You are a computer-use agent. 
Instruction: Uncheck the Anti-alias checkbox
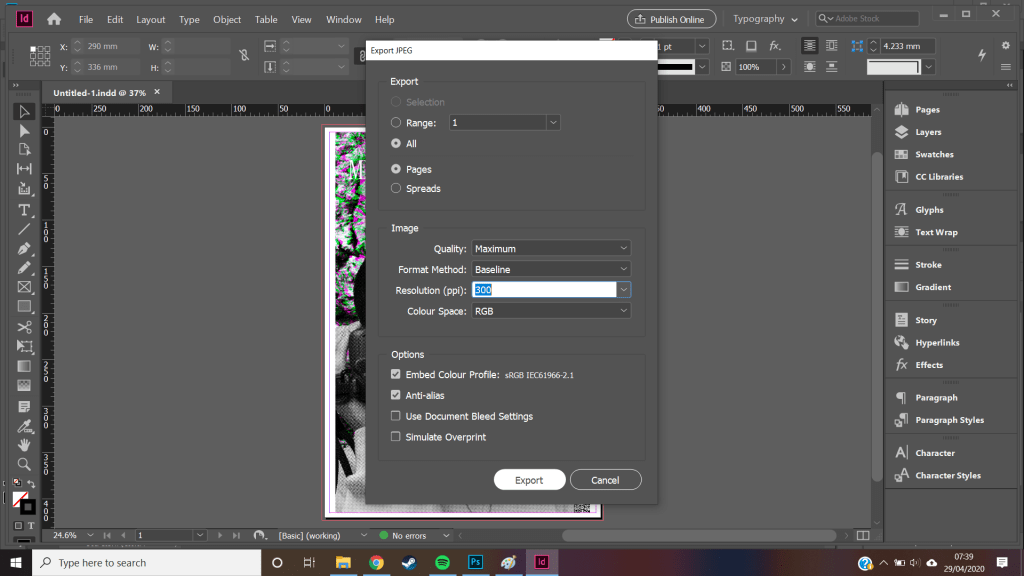coord(397,395)
